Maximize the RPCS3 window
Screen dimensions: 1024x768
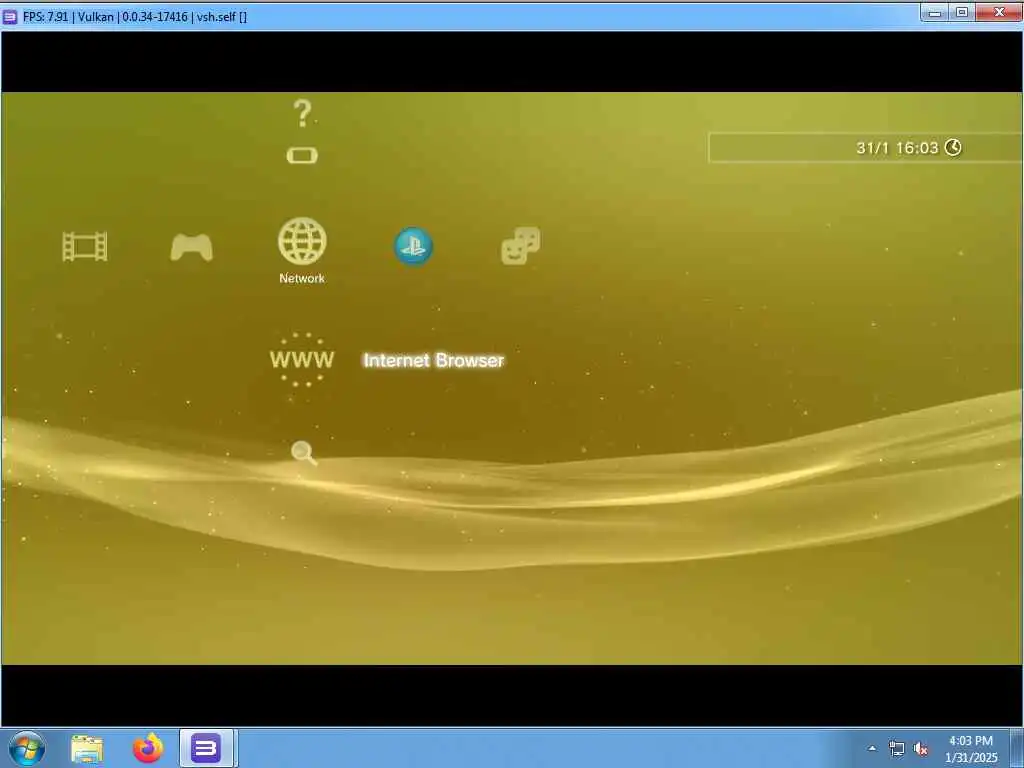click(962, 12)
